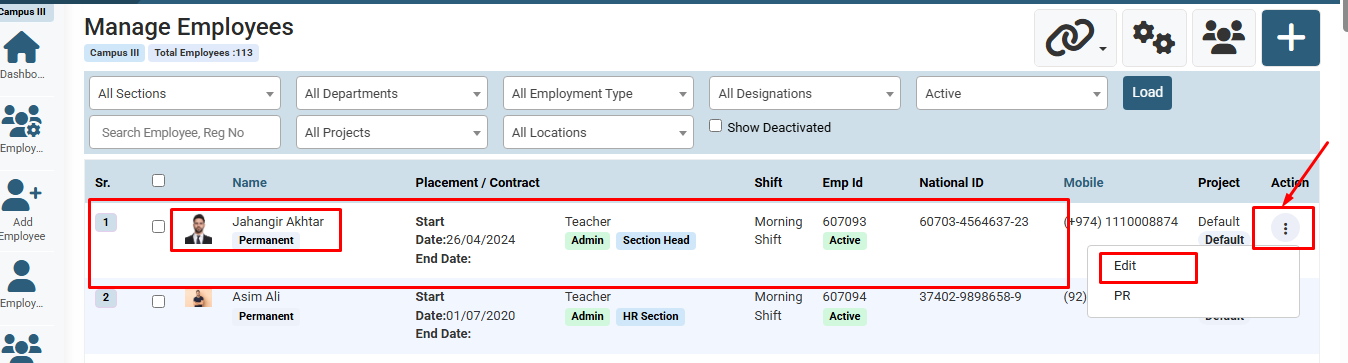This screenshot has width=1348, height=363.
Task: Click Jahangir Akhtar's profile photo
Action: coord(199,229)
